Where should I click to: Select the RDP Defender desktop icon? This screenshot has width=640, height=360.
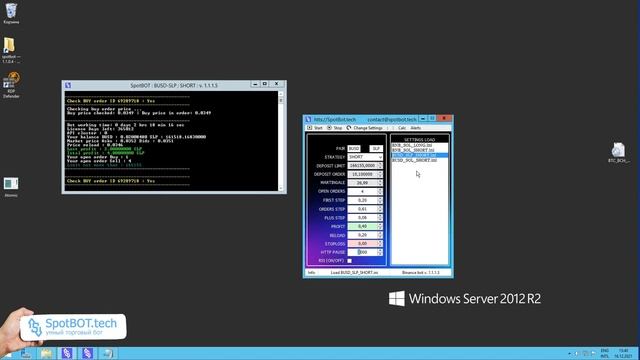point(11,85)
